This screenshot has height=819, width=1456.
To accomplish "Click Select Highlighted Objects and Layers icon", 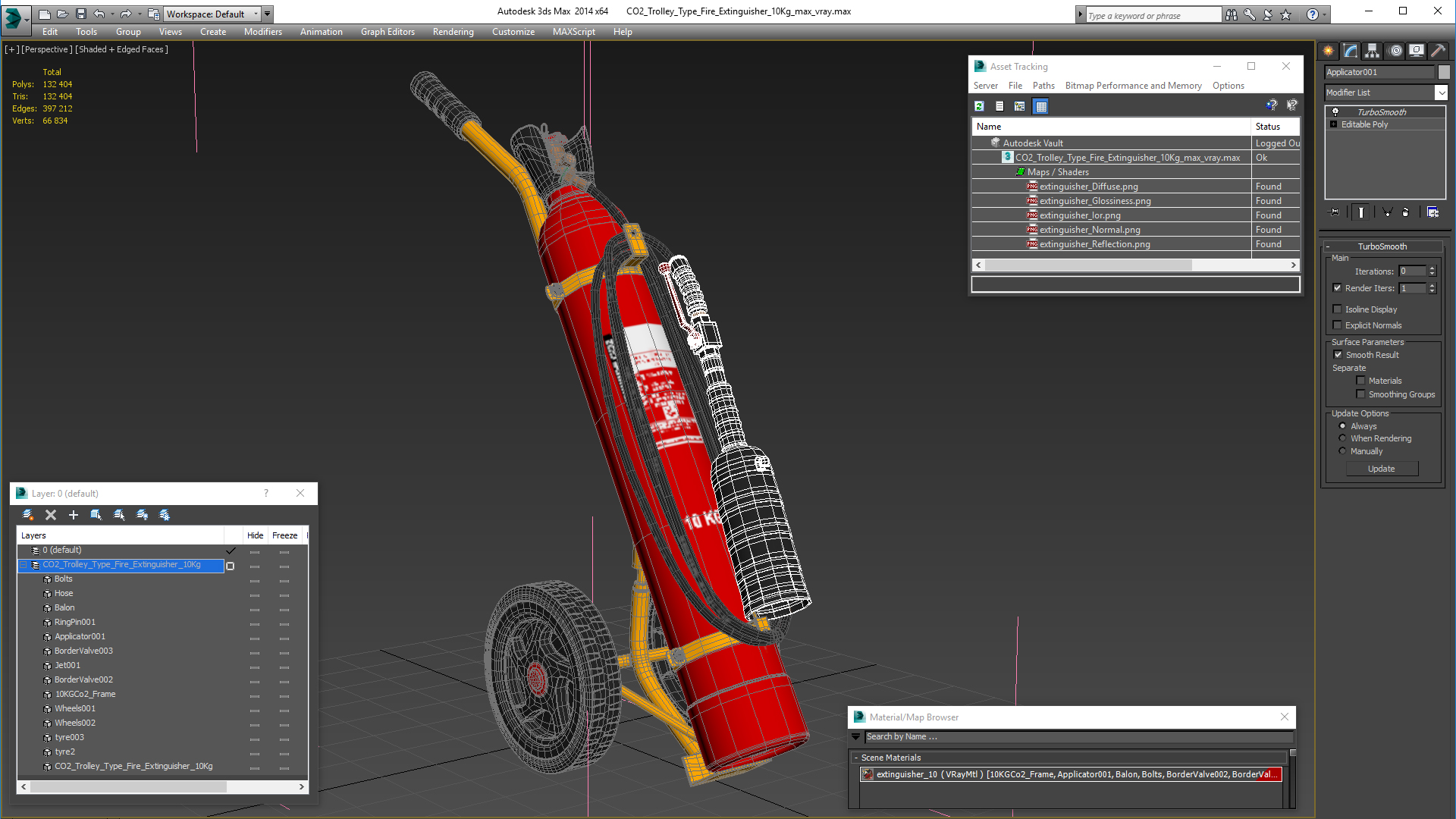I will [x=96, y=515].
